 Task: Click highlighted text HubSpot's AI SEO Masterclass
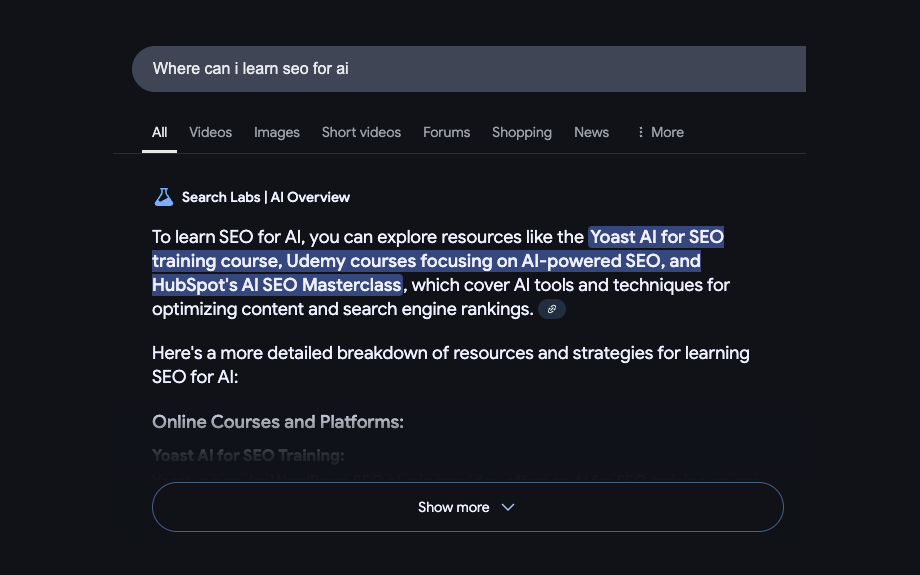pyautogui.click(x=277, y=285)
